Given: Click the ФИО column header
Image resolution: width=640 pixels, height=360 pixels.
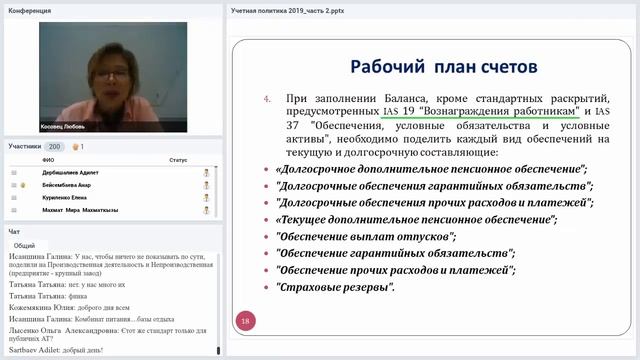Looking at the screenshot, I should [48, 160].
